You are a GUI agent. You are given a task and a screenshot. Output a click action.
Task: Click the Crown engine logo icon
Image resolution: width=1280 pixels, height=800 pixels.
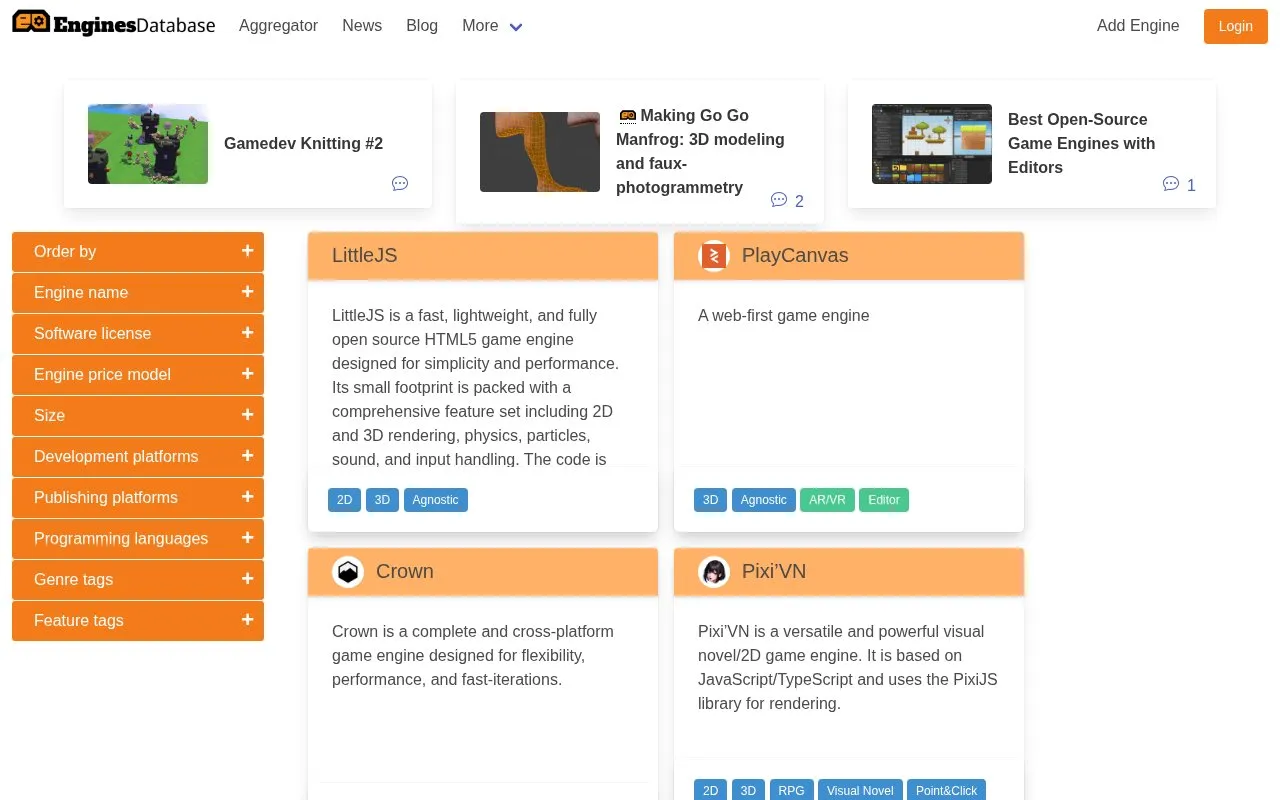pos(348,572)
